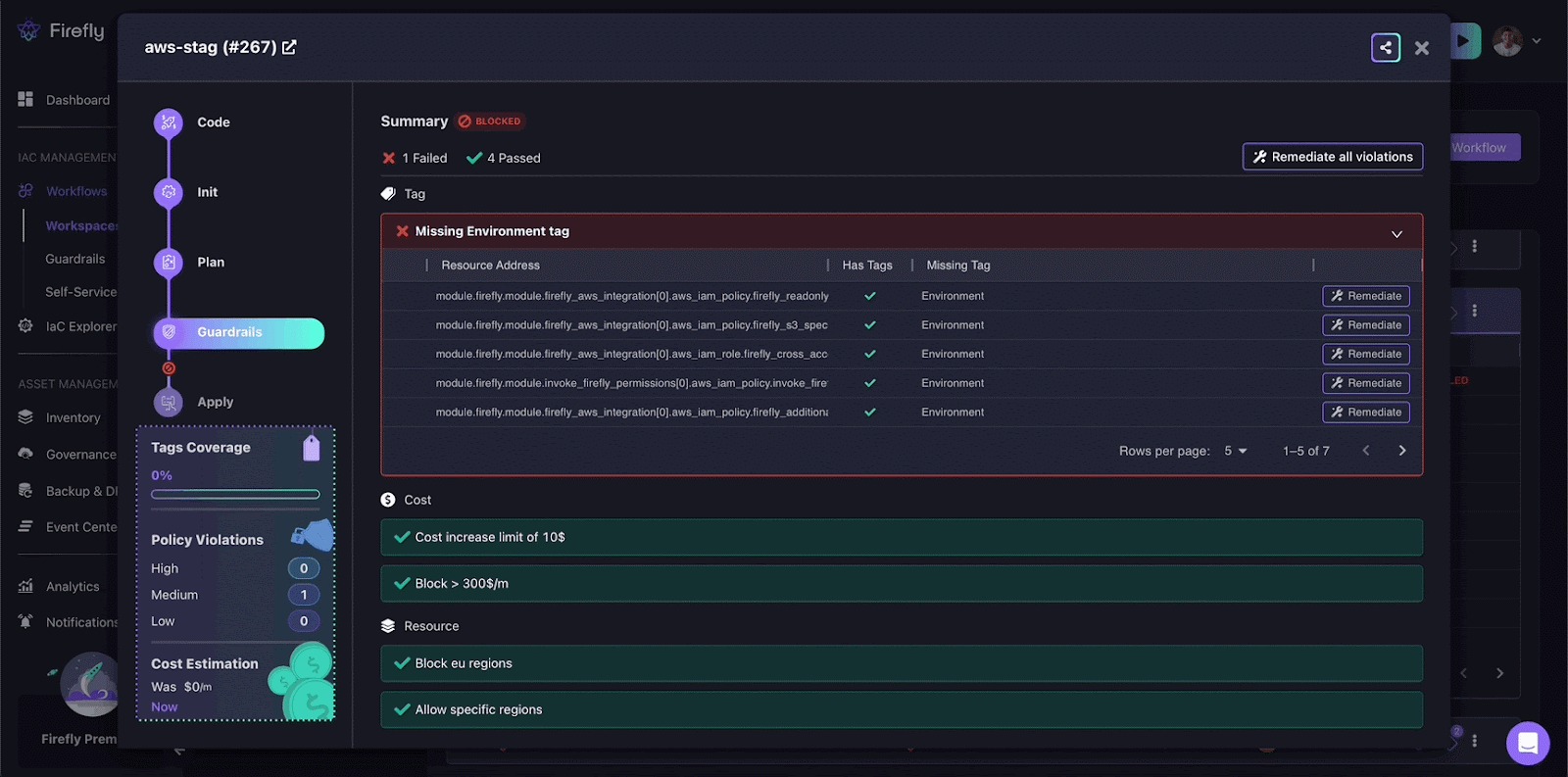
Task: Open rows per page dropdown
Action: point(1235,451)
